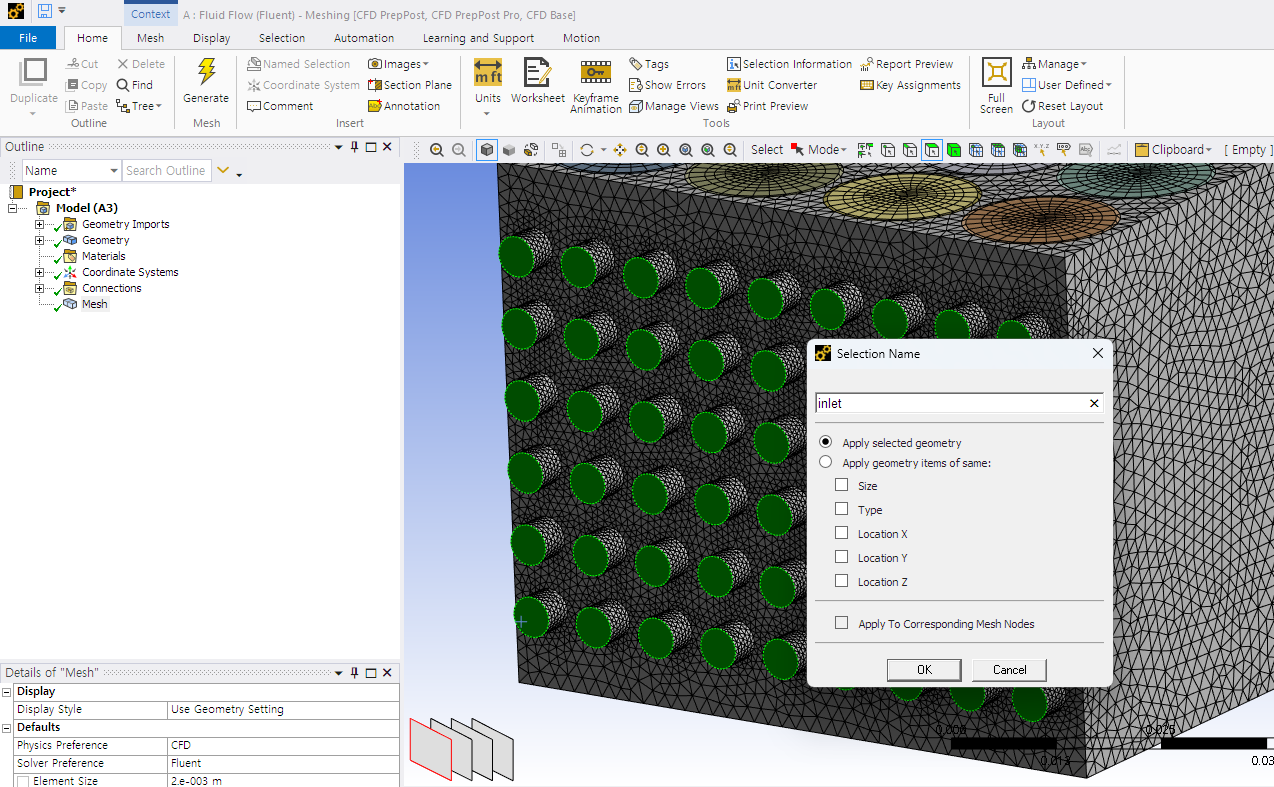Click Report Preview

907,64
